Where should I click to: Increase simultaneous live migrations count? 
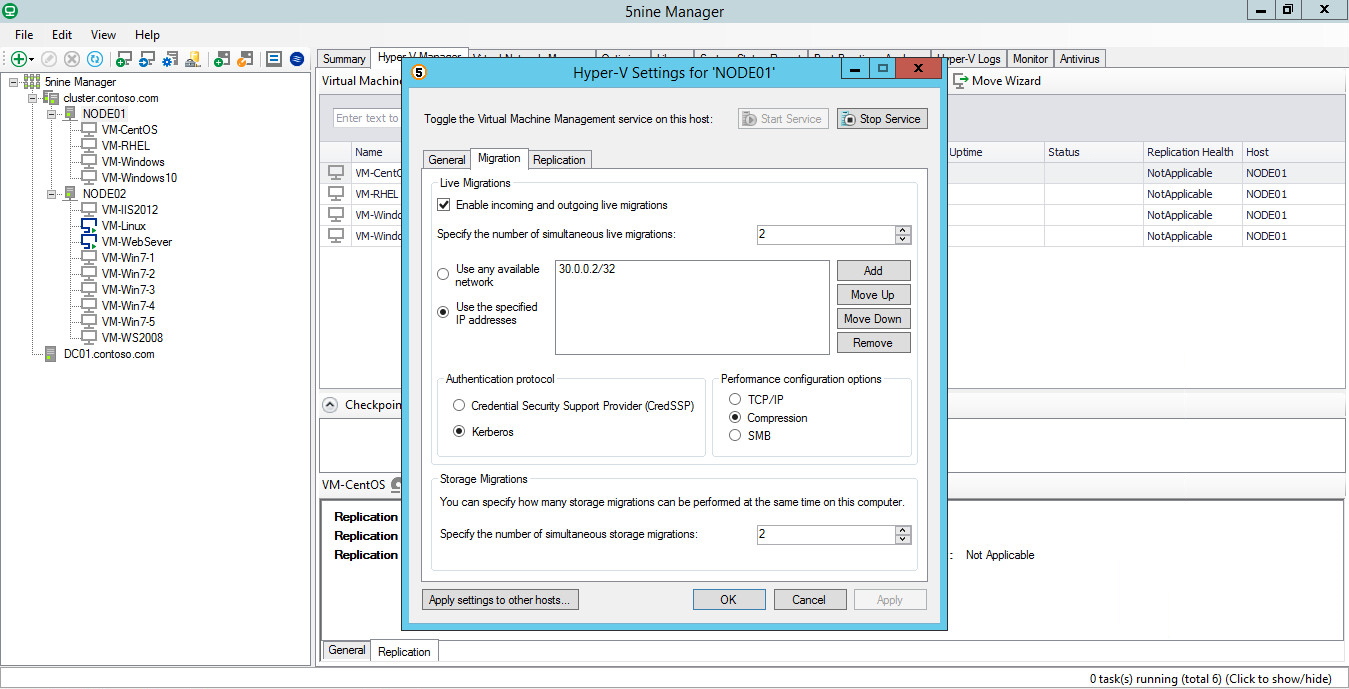click(903, 230)
